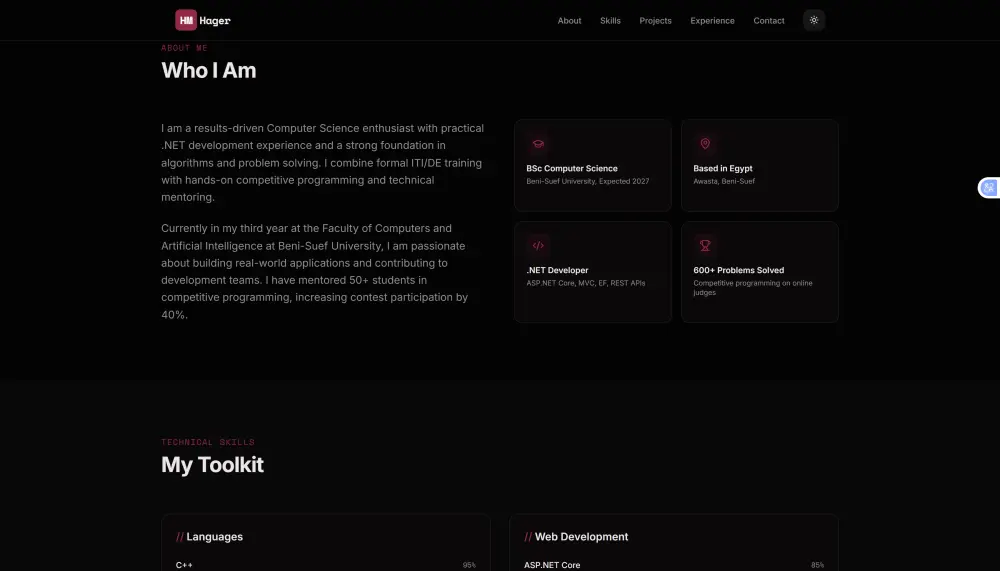Go to the About section

[569, 20]
